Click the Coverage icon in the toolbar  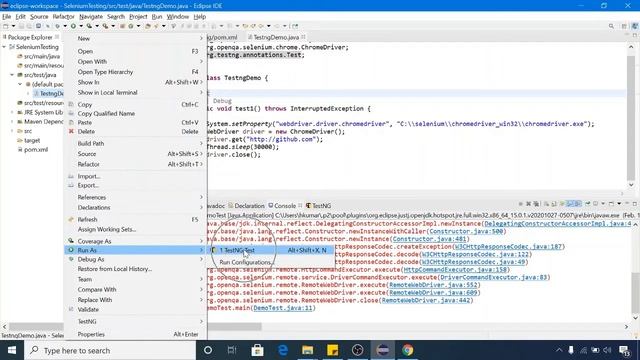click(89, 26)
